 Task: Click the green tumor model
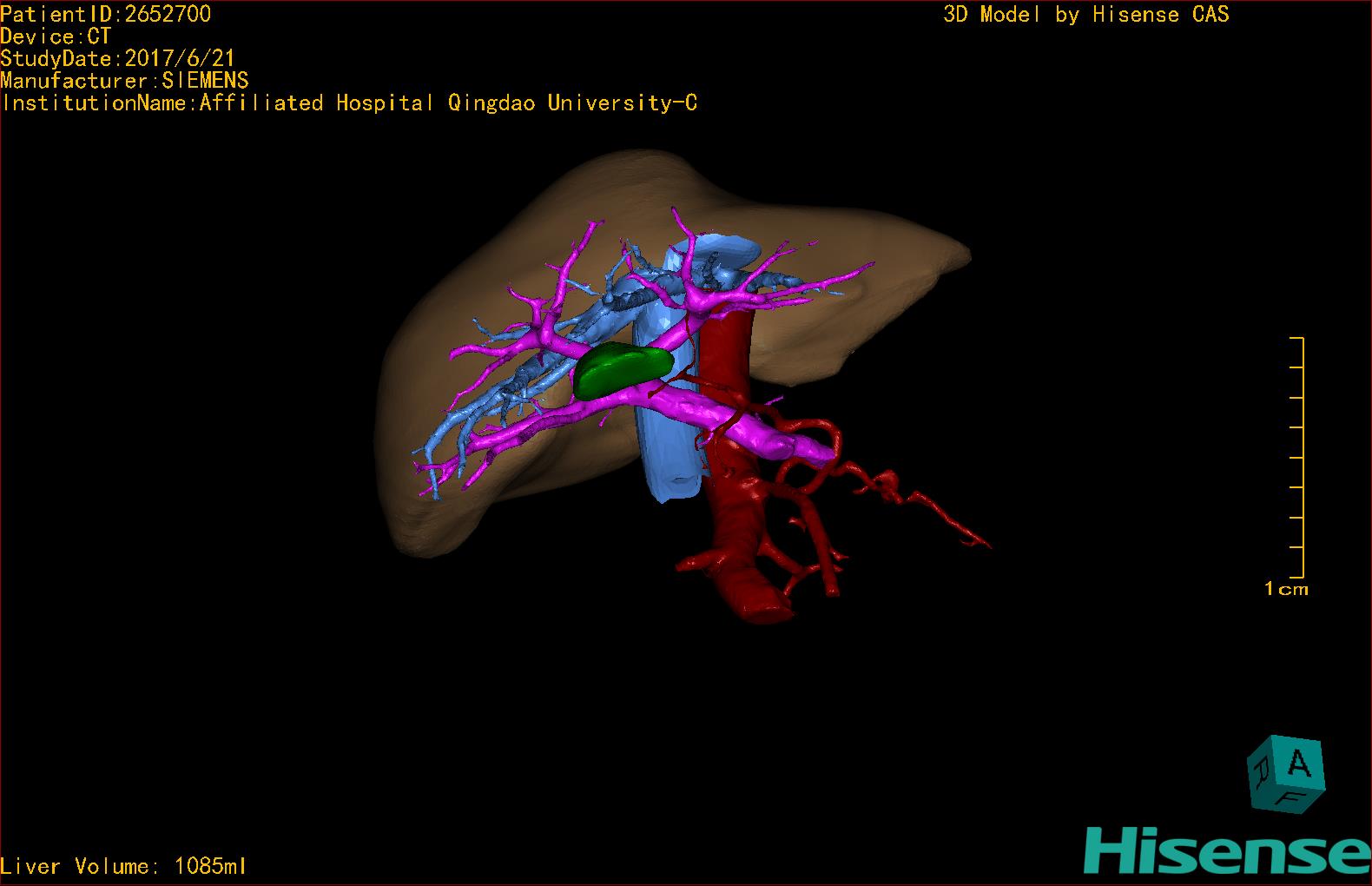[623, 370]
